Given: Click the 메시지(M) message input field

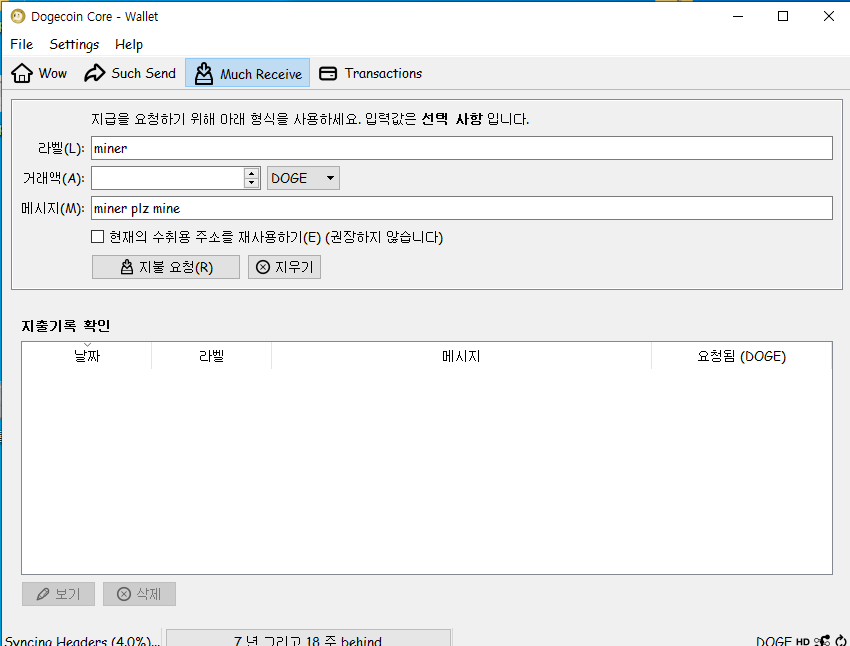Looking at the screenshot, I should tap(462, 208).
